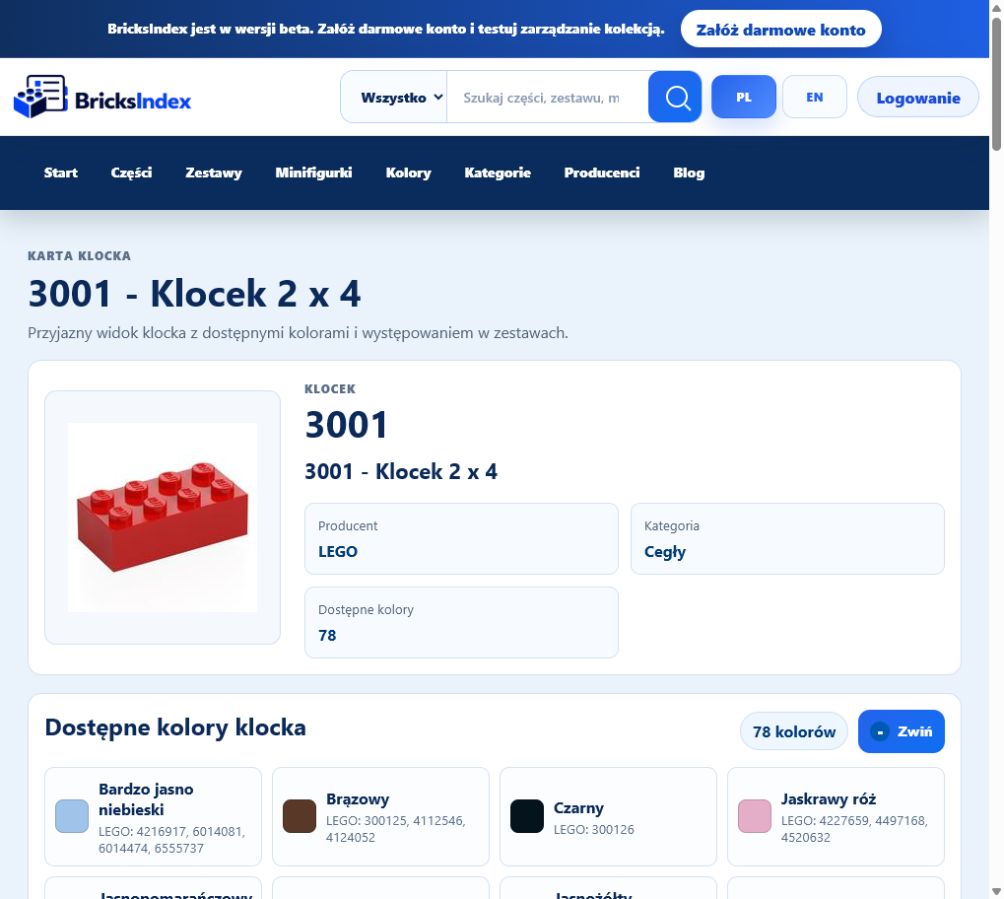
Task: Select the Brązowy color swatch
Action: point(299,816)
